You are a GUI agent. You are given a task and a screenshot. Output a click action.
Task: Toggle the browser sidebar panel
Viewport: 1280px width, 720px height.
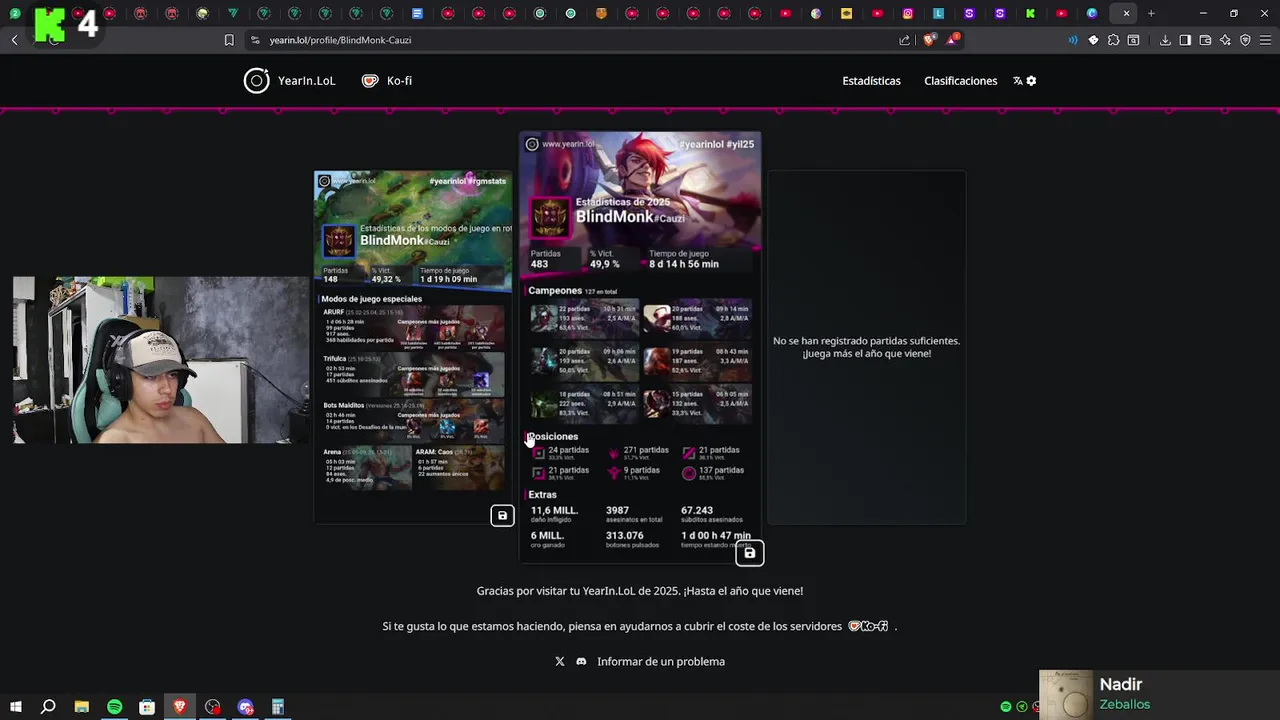[x=1185, y=40]
